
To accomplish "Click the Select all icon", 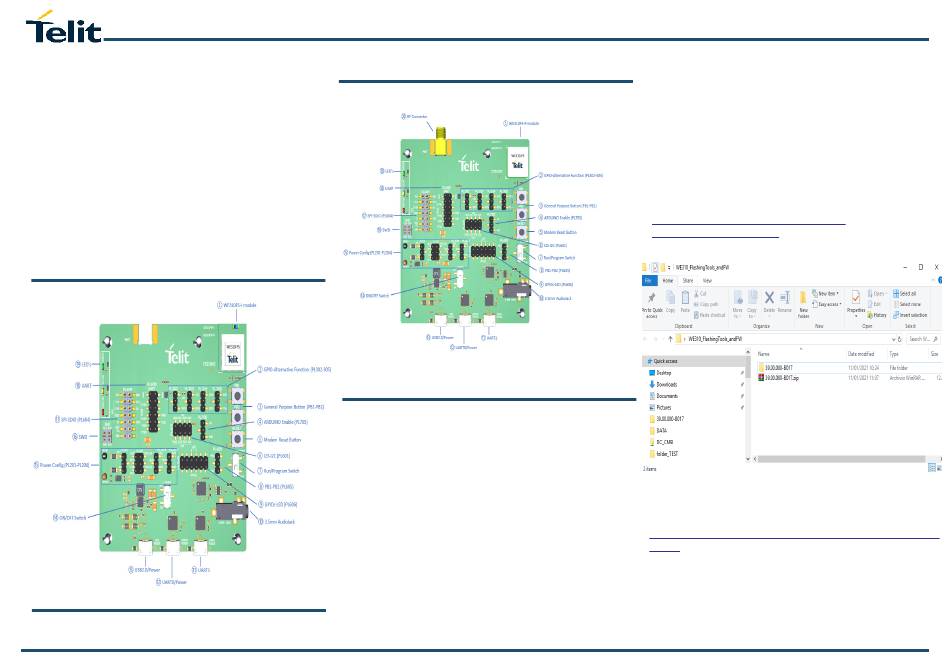I will (908, 293).
